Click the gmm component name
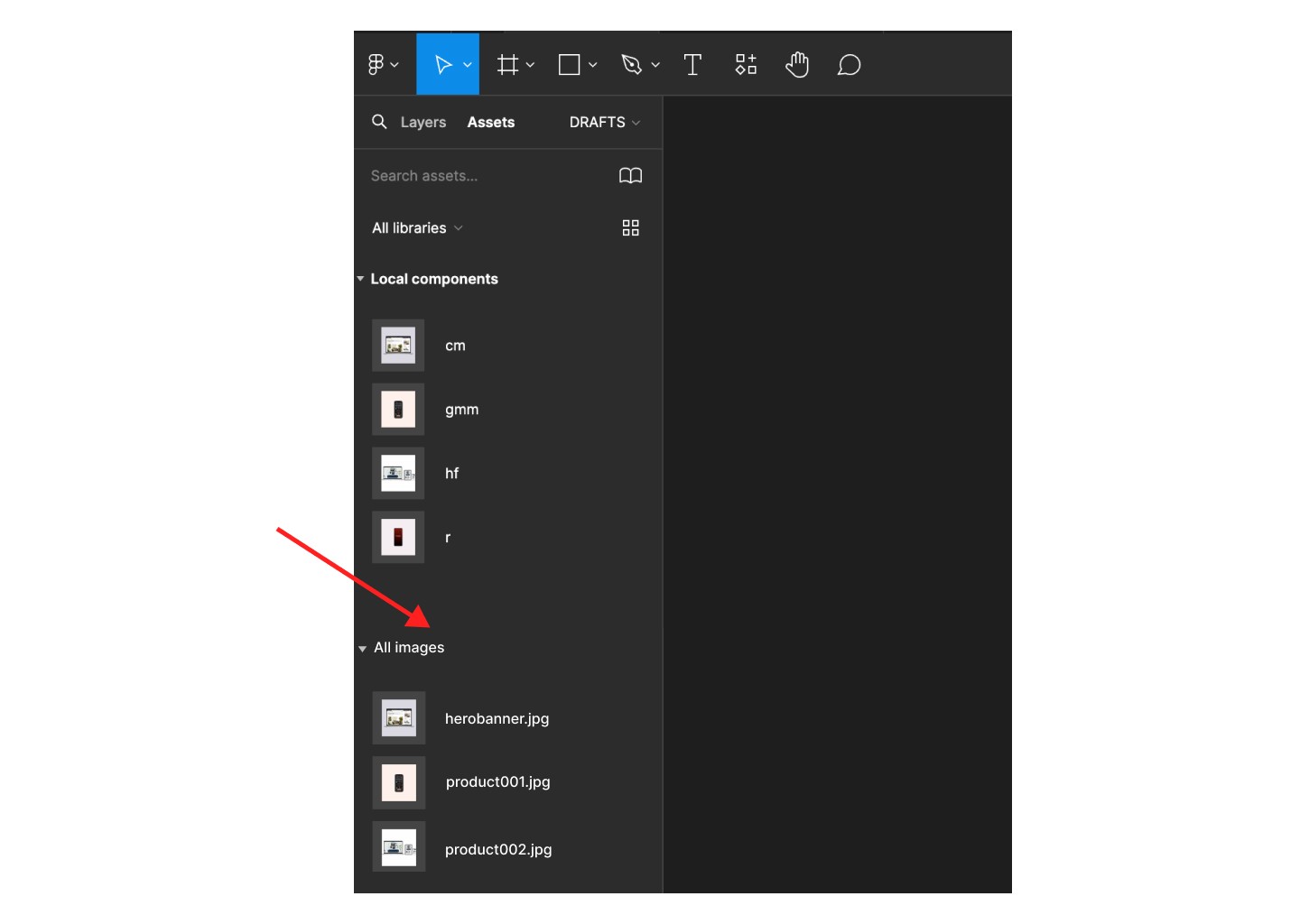1300x924 pixels. pos(461,410)
